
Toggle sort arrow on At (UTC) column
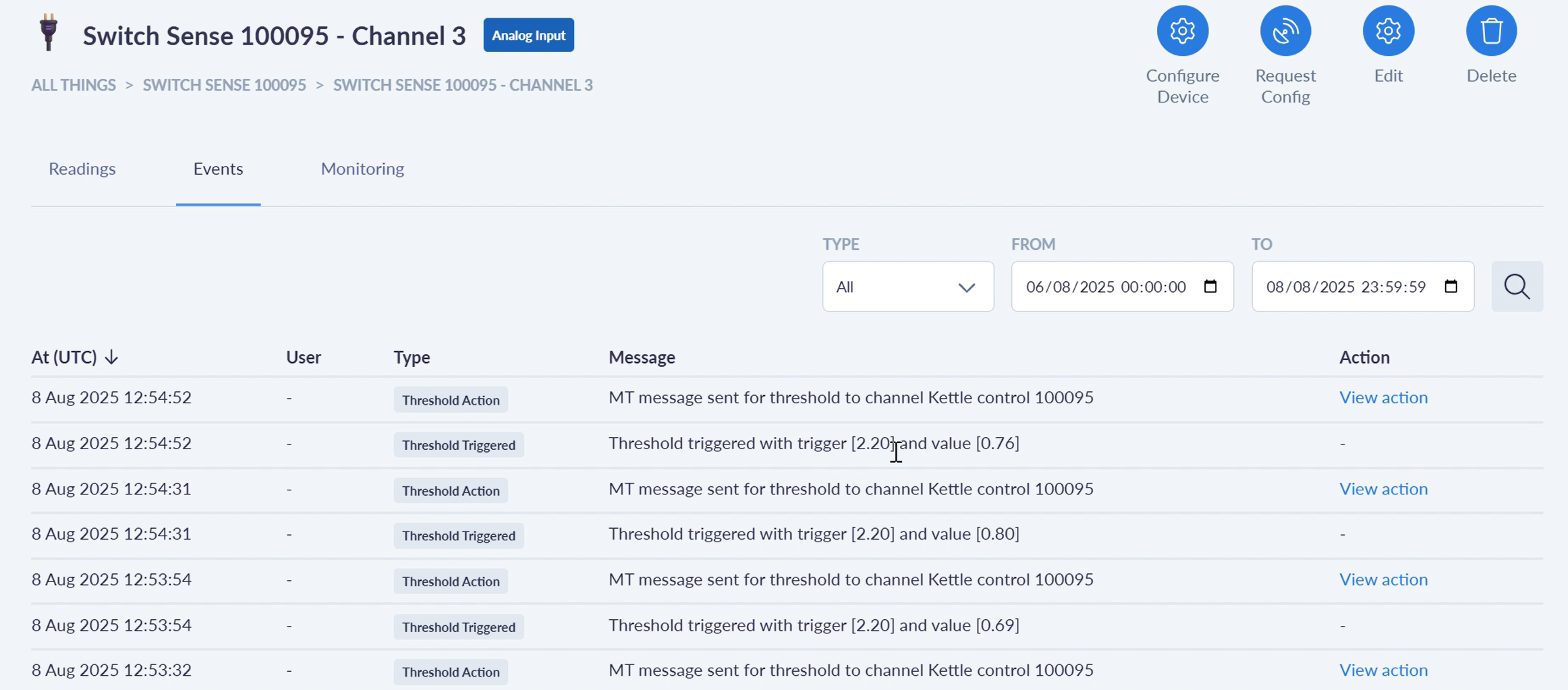pos(112,357)
